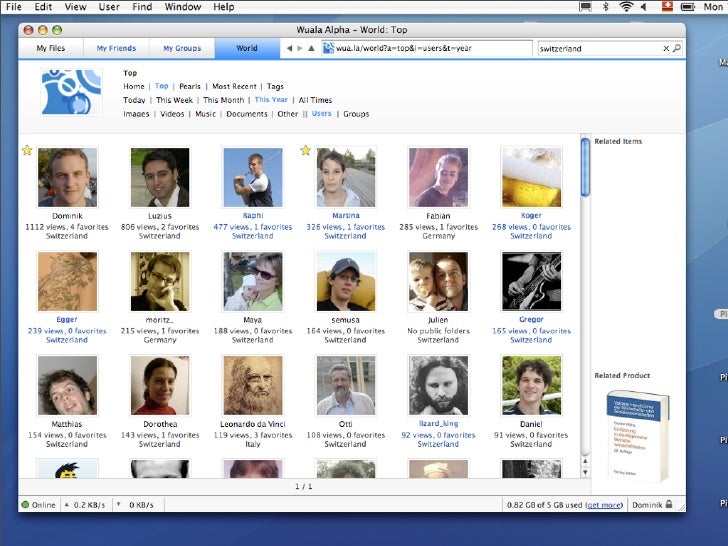Select the World tab
The image size is (728, 546).
(x=247, y=48)
